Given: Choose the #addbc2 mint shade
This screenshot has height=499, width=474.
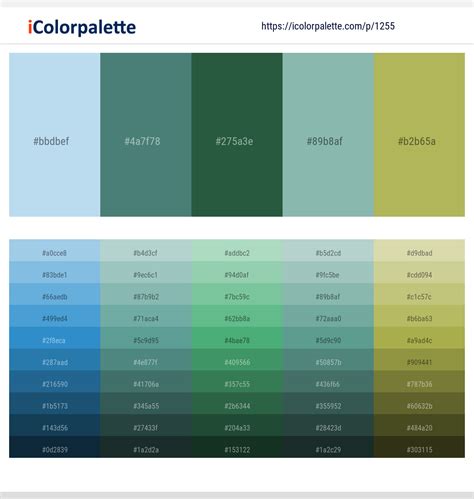Looking at the screenshot, I should tap(237, 251).
